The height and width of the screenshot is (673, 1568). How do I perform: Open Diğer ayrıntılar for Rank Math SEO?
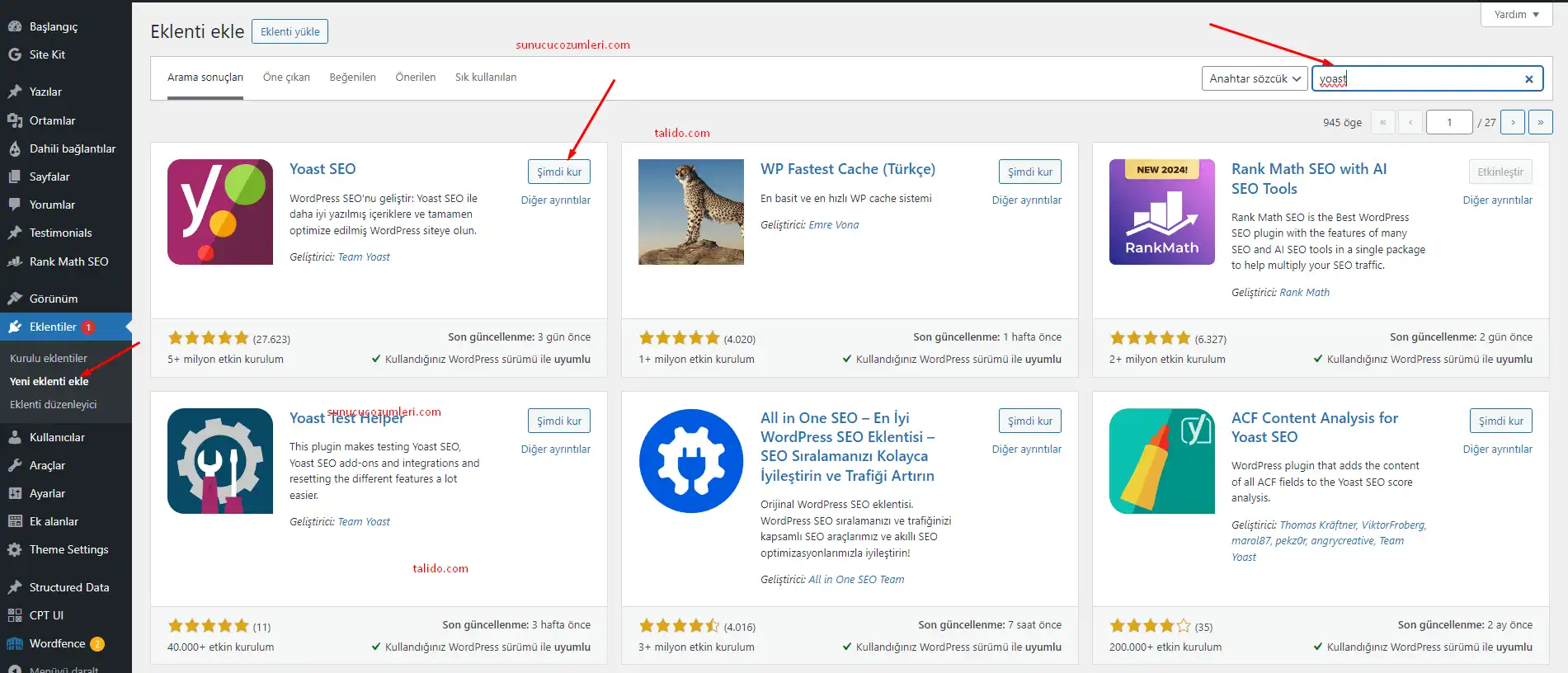(1498, 200)
